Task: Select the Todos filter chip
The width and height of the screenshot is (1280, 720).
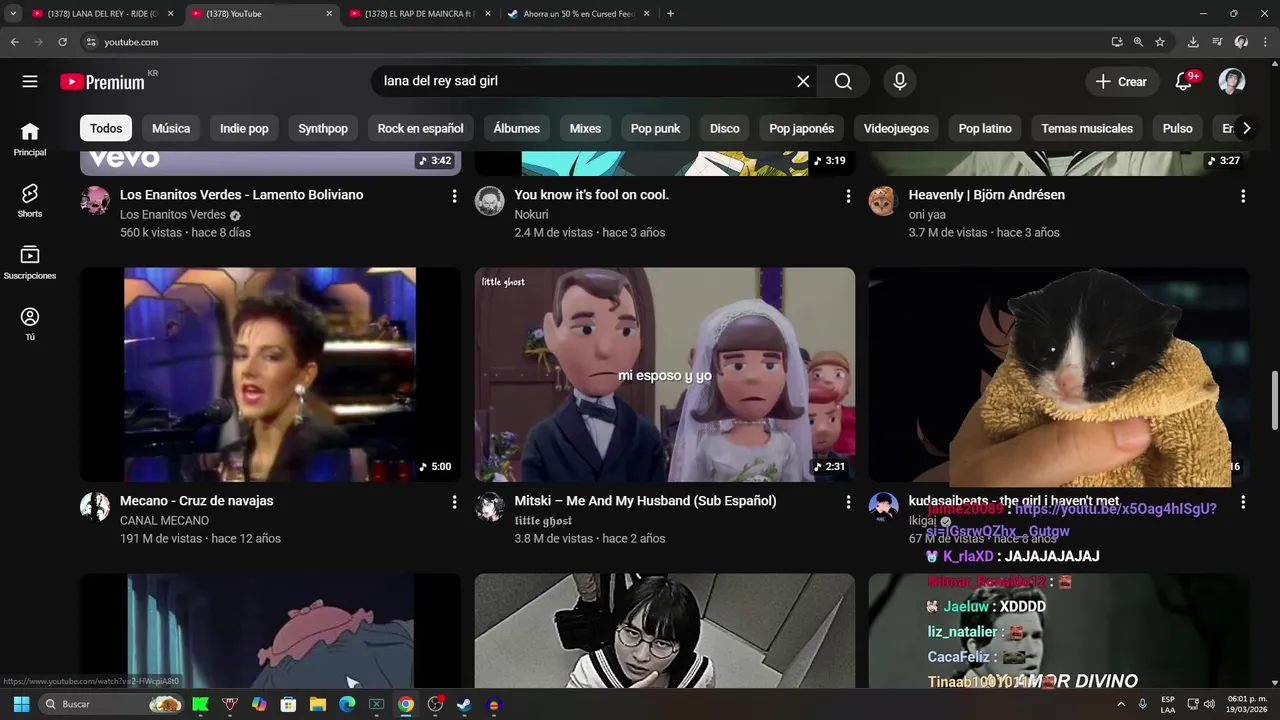Action: point(106,128)
